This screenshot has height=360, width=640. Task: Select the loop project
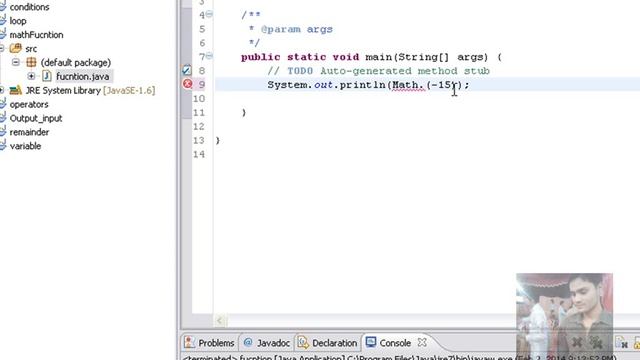[18, 21]
